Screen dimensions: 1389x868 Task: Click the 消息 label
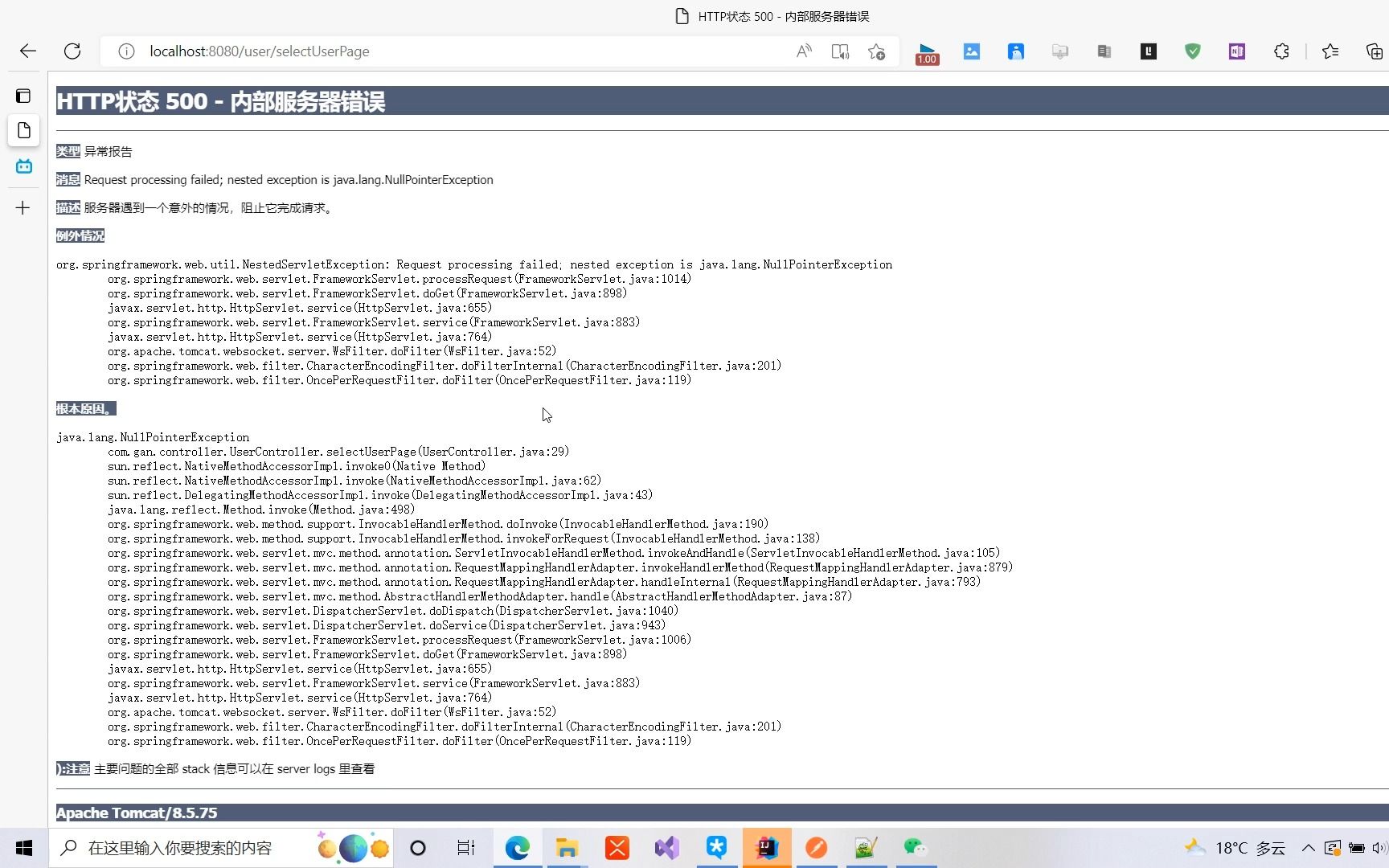[x=68, y=180]
